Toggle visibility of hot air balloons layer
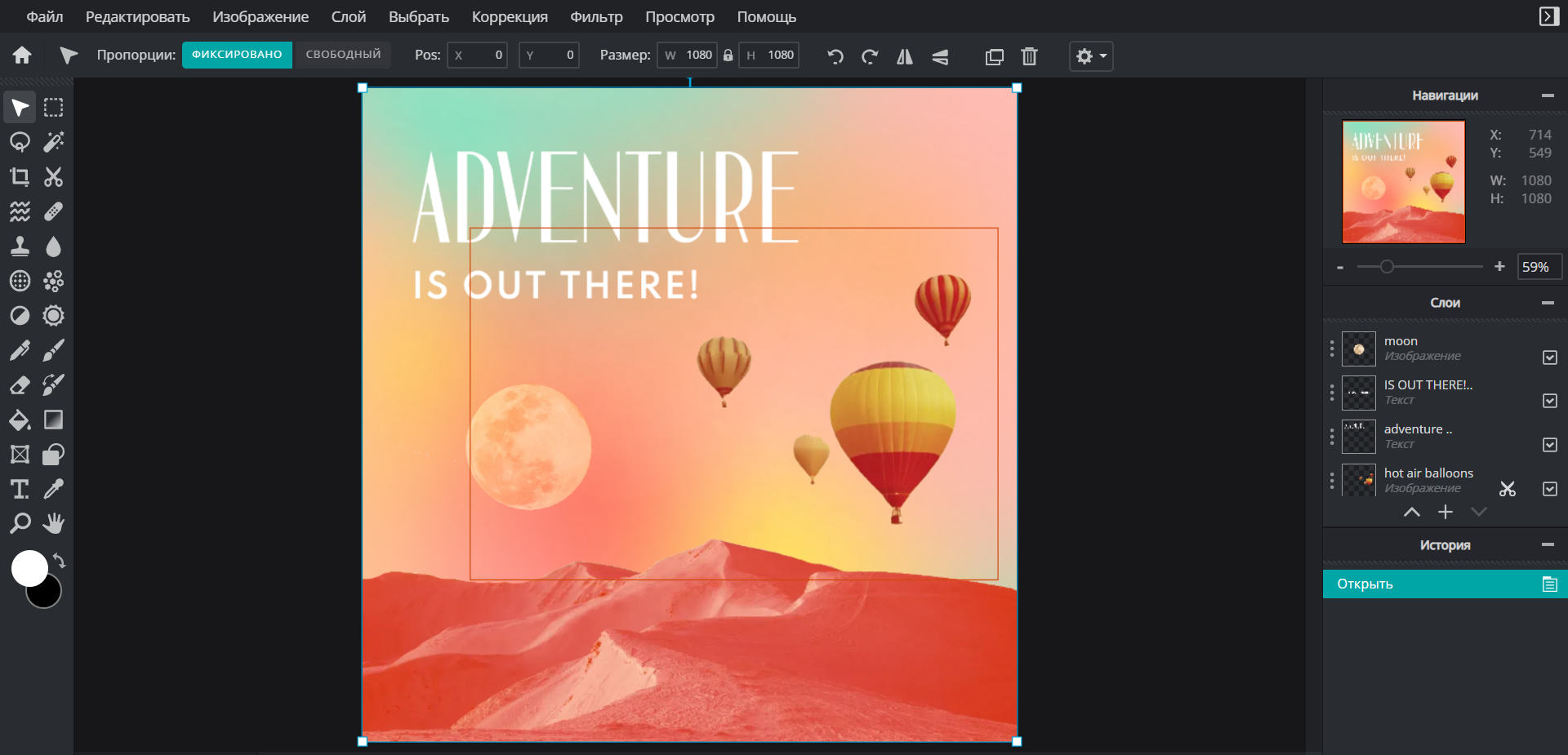1568x755 pixels. click(1549, 489)
